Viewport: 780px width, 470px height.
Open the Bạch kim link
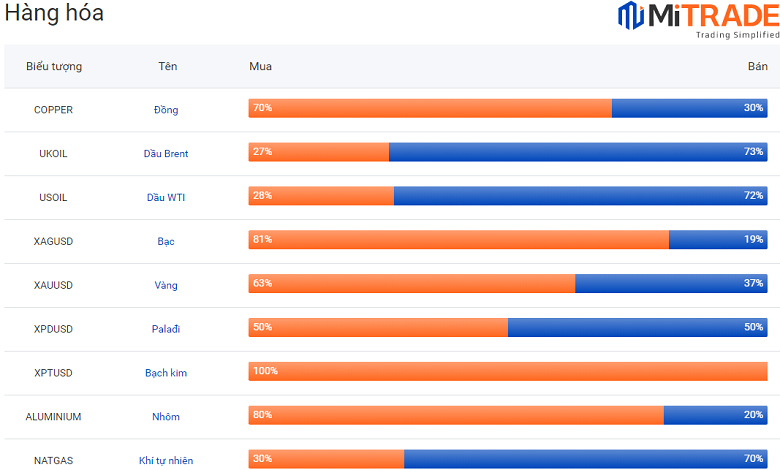(x=166, y=373)
